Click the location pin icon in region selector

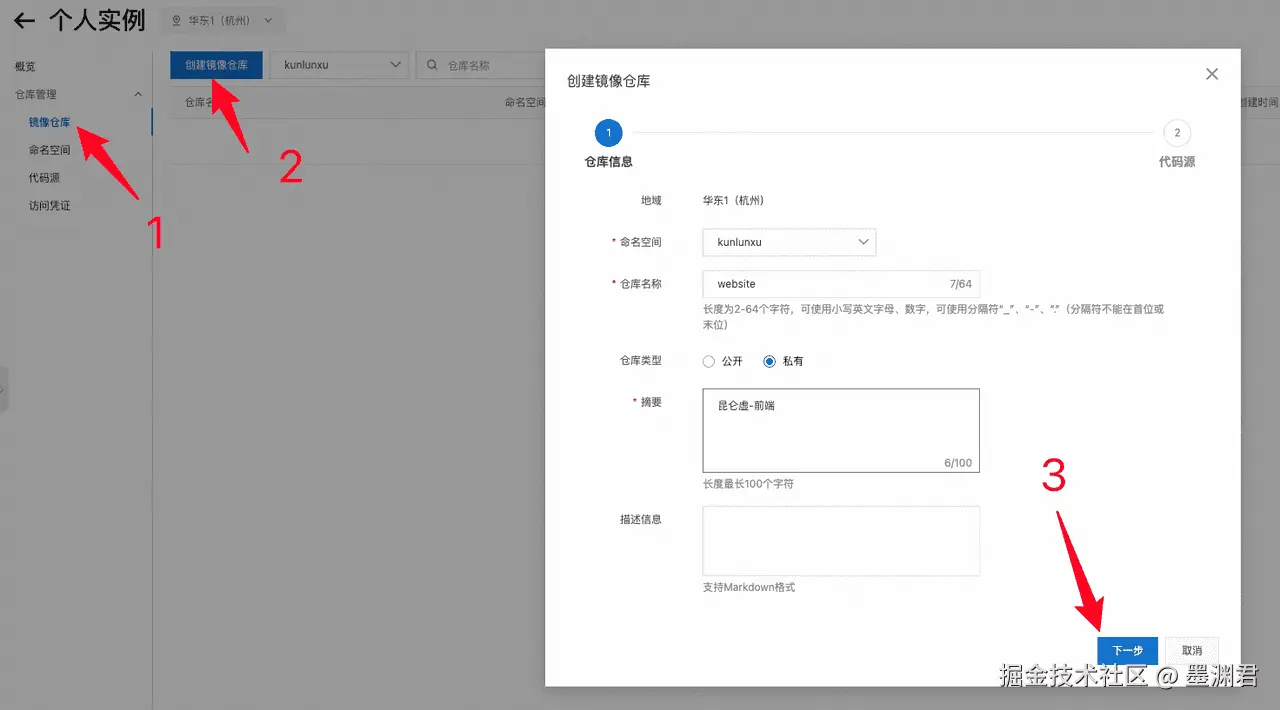[x=177, y=20]
